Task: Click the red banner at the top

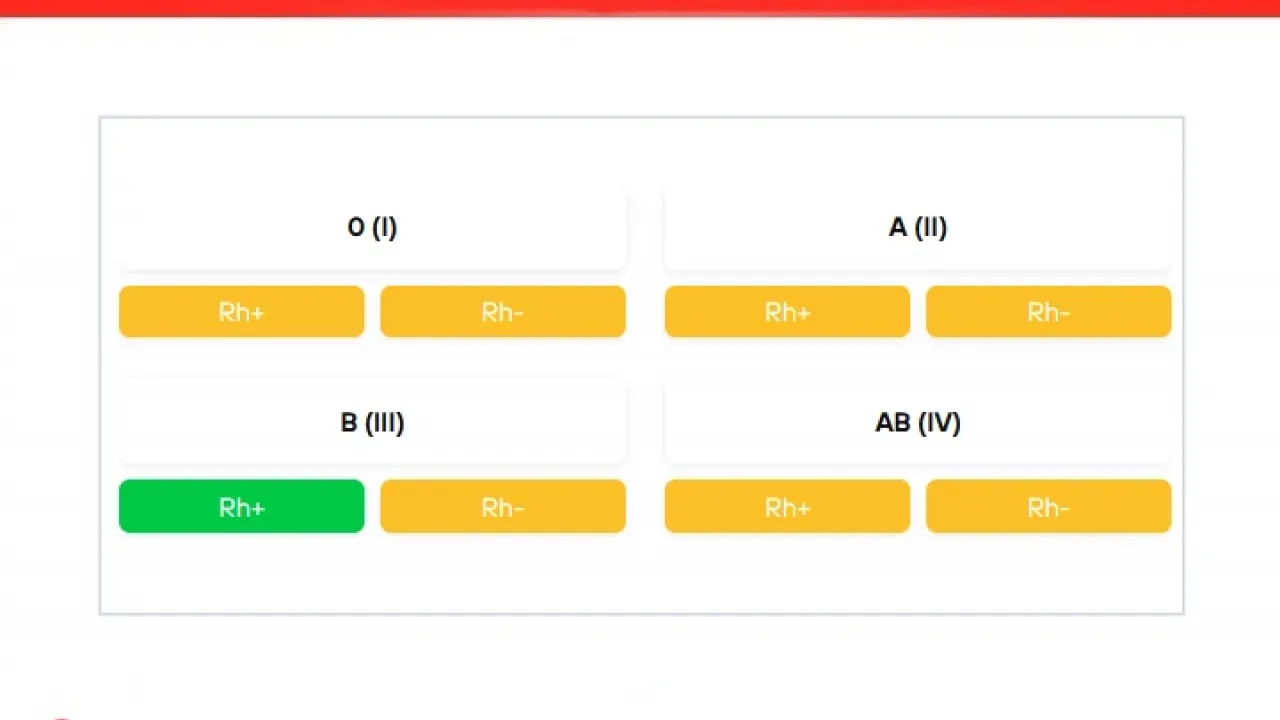Action: (x=640, y=7)
